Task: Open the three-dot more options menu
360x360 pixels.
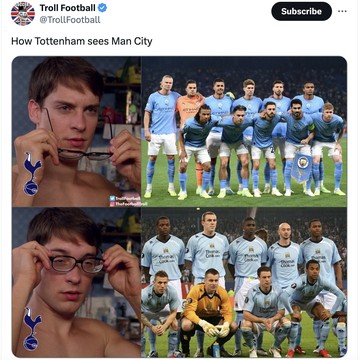Action: pyautogui.click(x=342, y=11)
